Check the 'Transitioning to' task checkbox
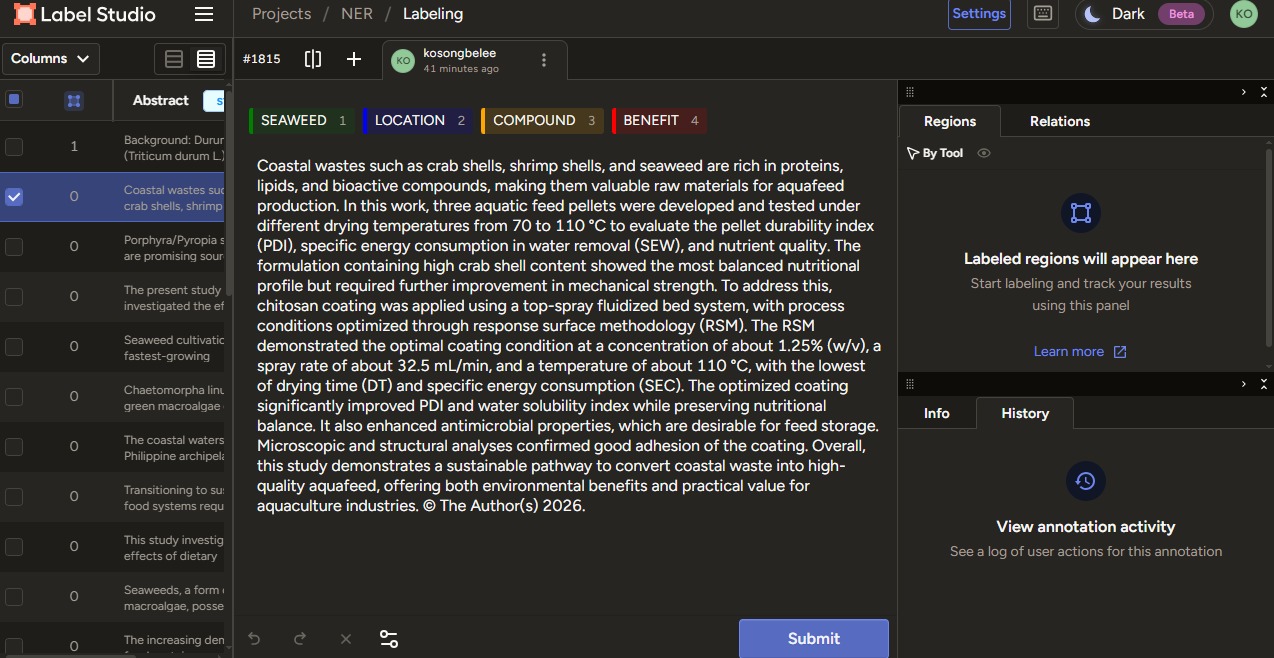This screenshot has width=1274, height=658. 14,497
